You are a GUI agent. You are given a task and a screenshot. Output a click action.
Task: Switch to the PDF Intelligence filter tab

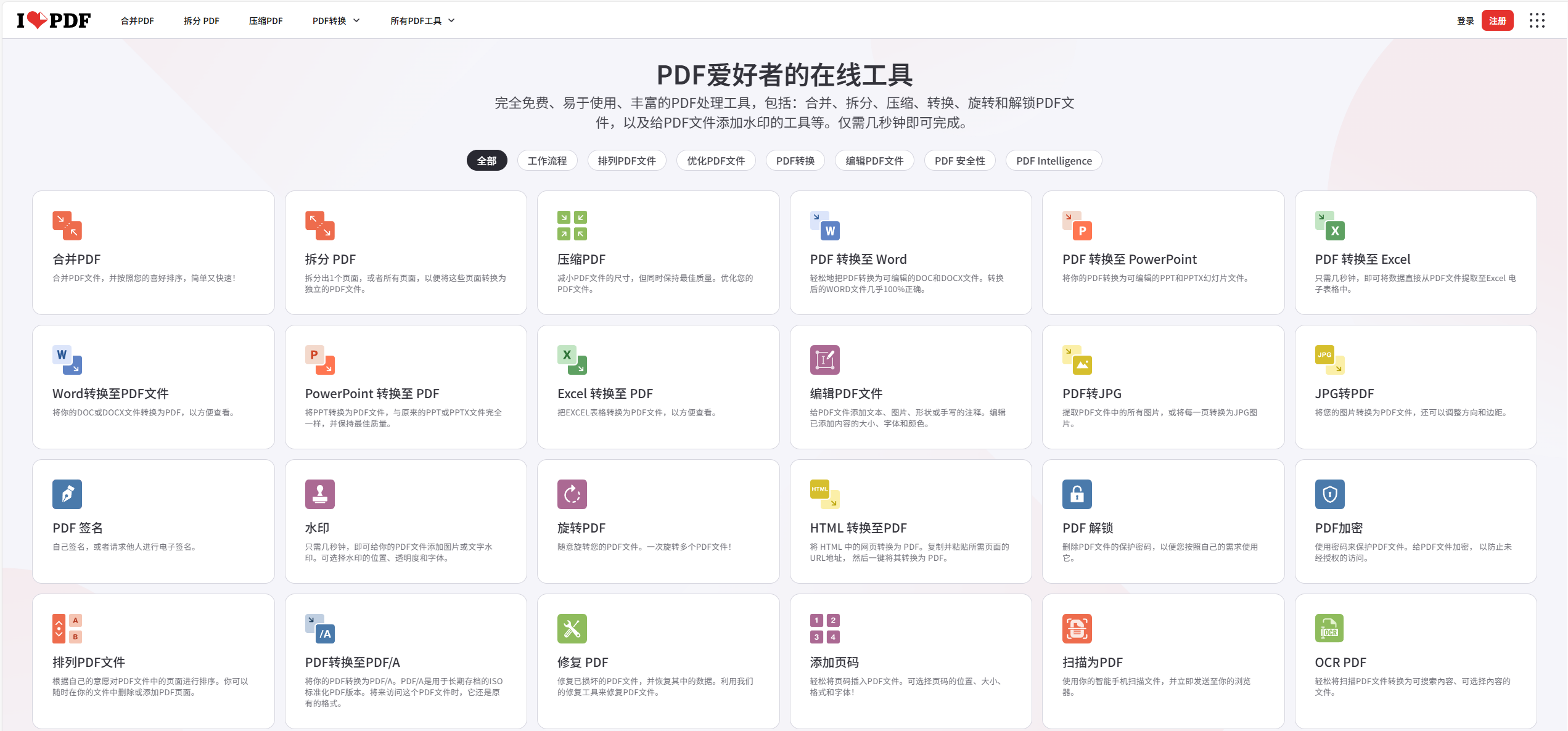pyautogui.click(x=1053, y=161)
